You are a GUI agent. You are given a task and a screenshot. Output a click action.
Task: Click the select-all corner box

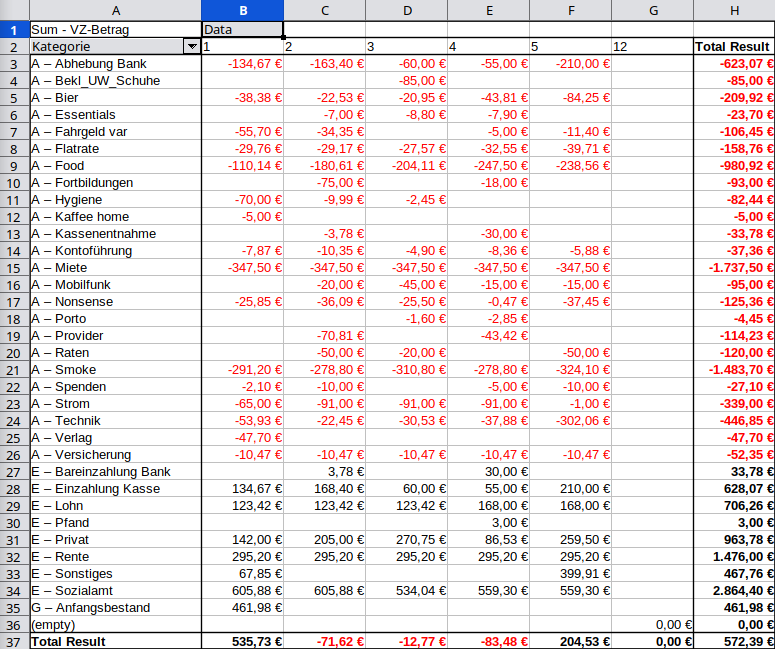(x=14, y=10)
